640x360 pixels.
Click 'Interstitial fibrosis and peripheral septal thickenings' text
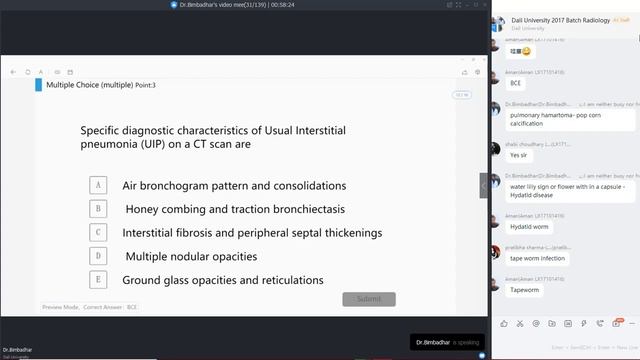[x=252, y=233]
